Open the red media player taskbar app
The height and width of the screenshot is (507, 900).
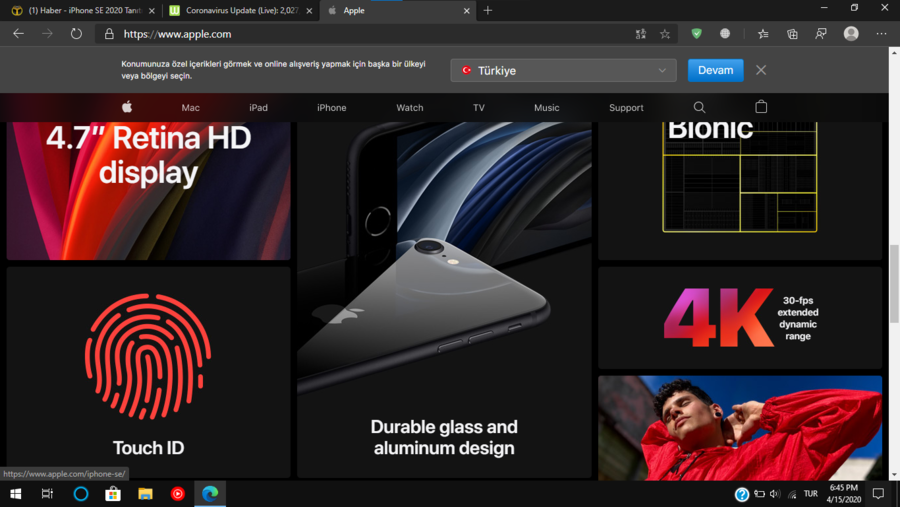[177, 494]
